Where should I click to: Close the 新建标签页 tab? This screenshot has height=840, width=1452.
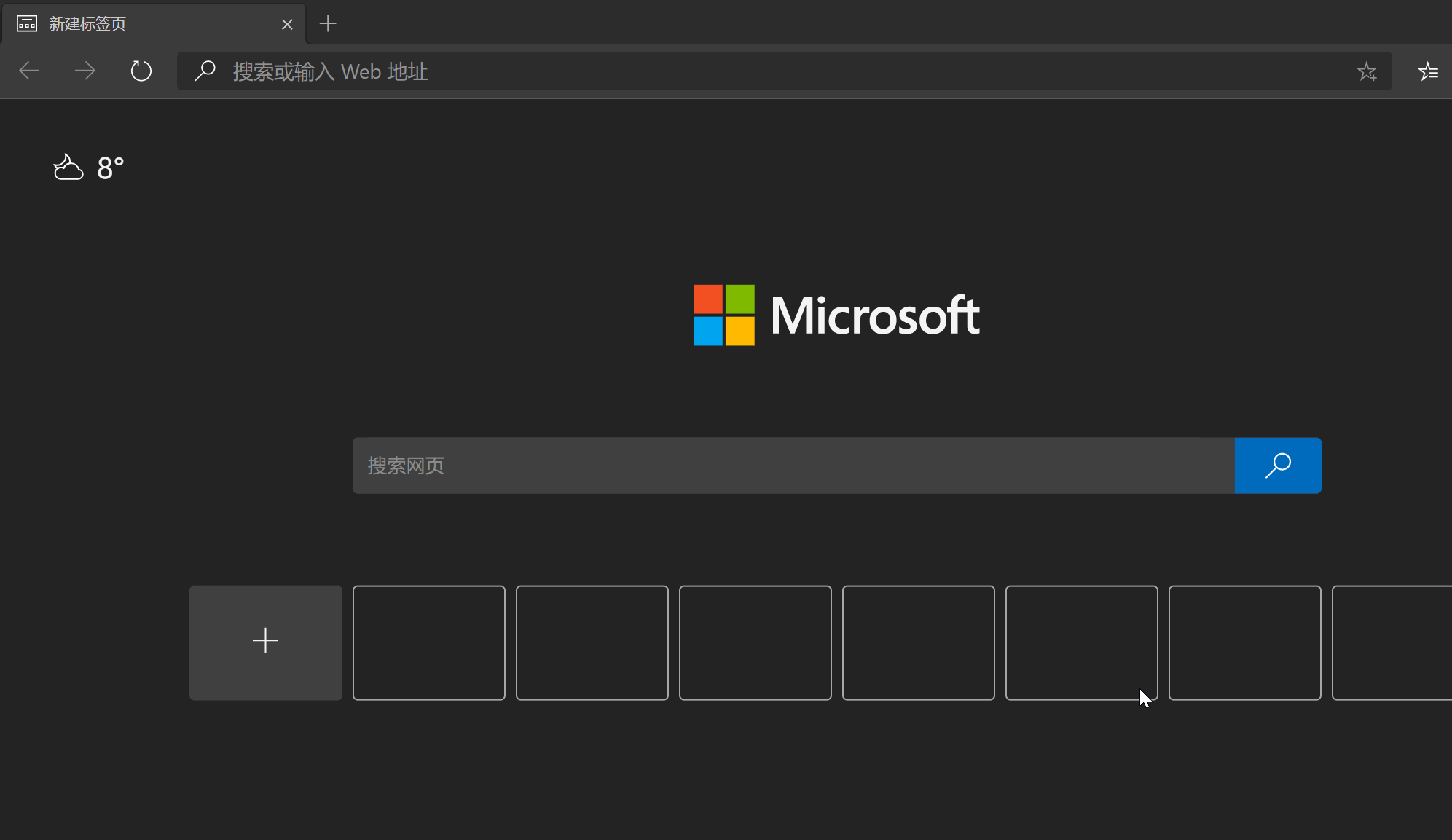(287, 25)
